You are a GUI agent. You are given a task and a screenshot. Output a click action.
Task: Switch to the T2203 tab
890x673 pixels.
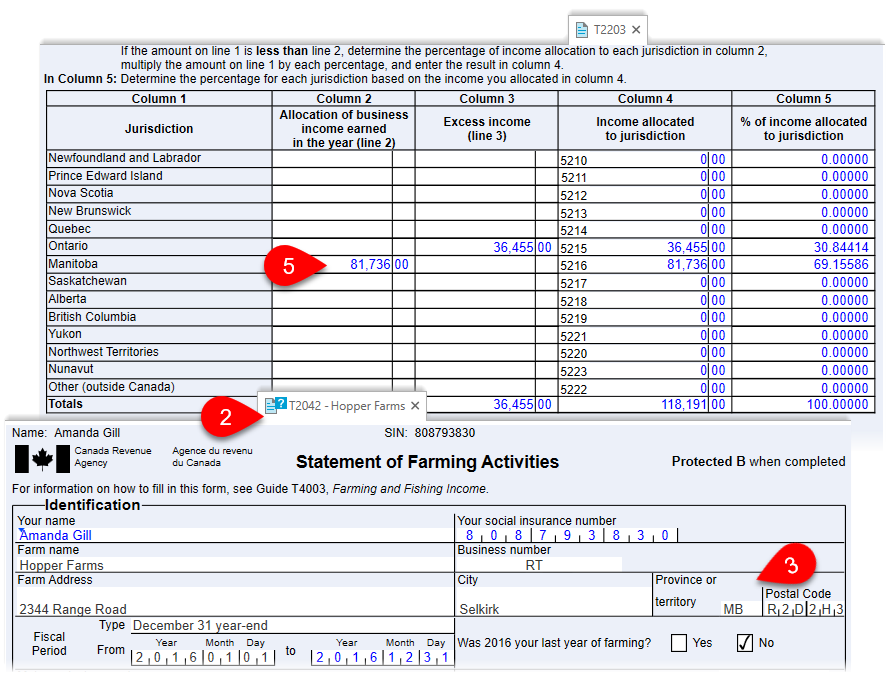click(x=608, y=30)
